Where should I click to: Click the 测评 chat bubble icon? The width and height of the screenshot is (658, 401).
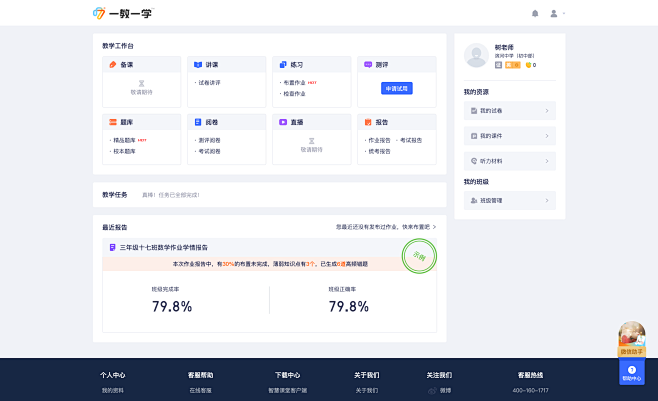(368, 65)
